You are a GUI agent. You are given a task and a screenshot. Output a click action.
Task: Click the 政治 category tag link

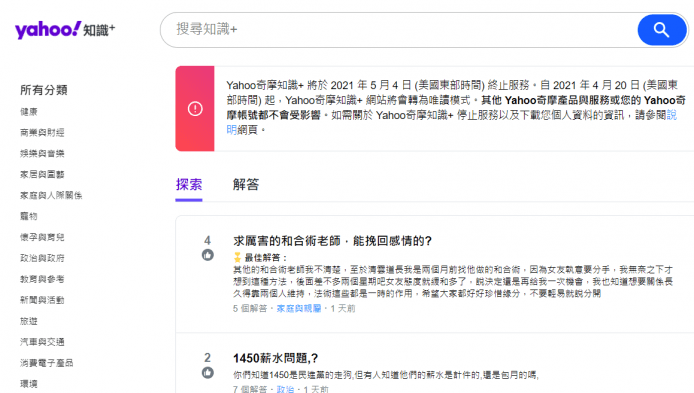click(x=285, y=389)
